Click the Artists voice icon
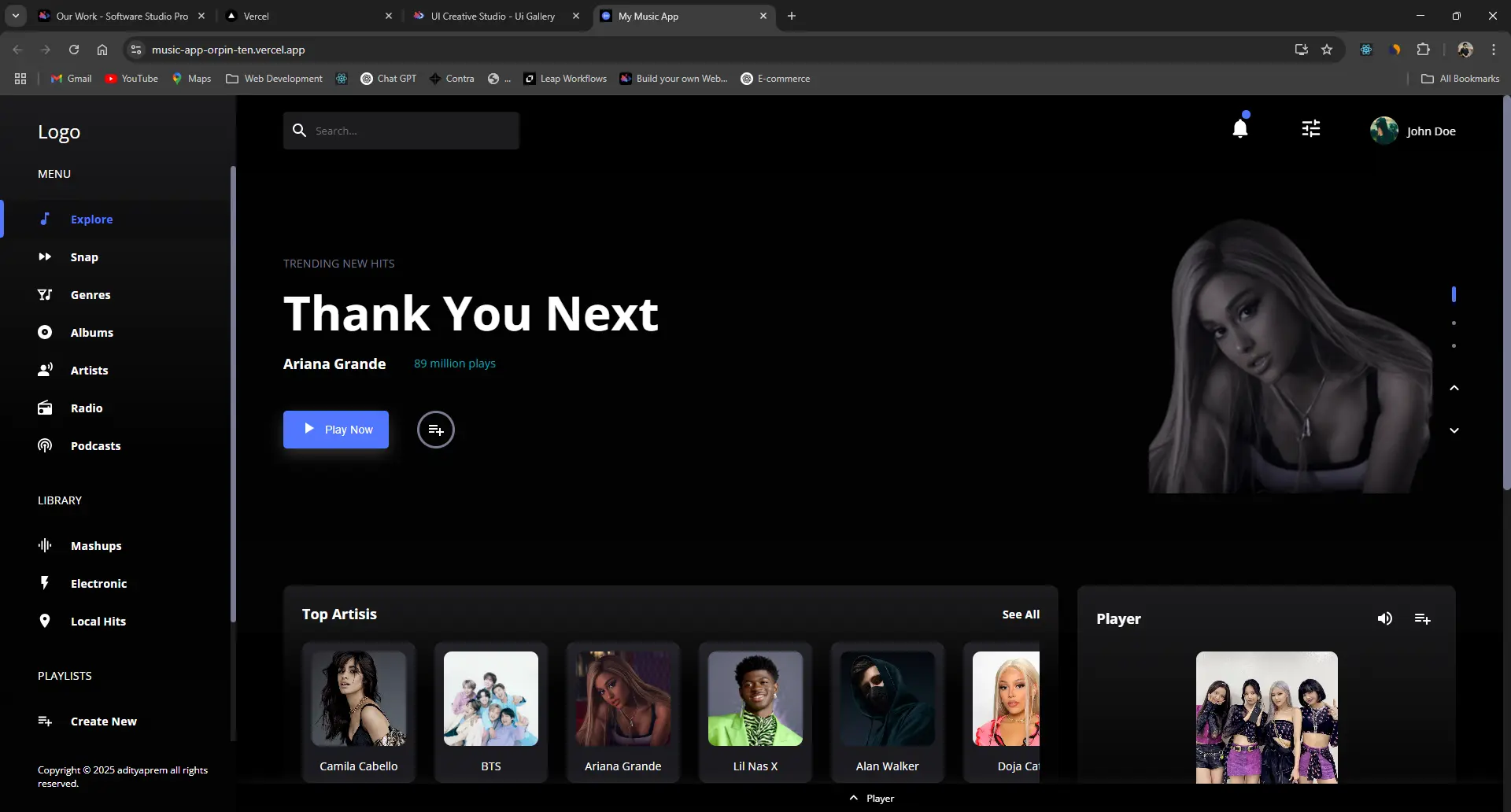 point(45,370)
